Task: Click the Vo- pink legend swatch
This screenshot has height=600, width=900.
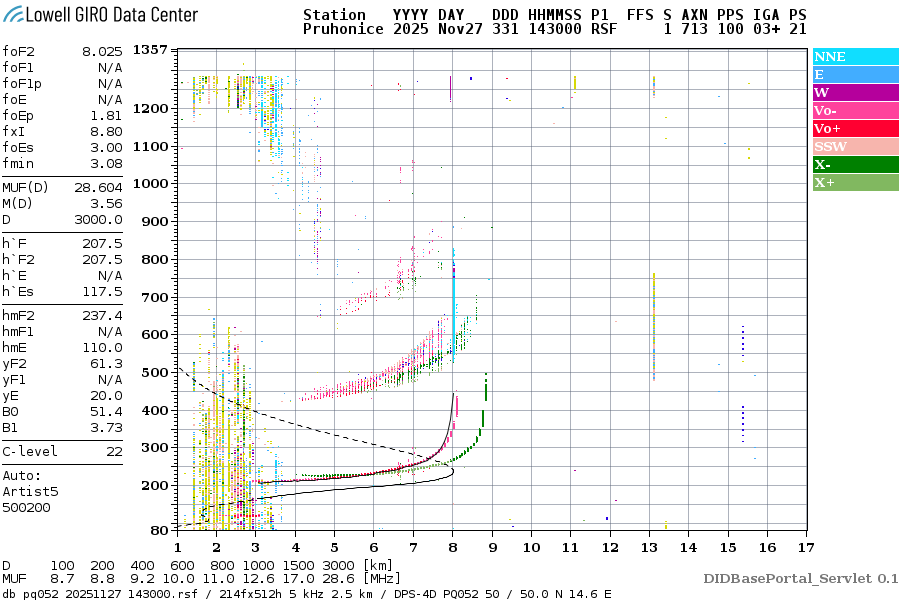Action: coord(855,111)
